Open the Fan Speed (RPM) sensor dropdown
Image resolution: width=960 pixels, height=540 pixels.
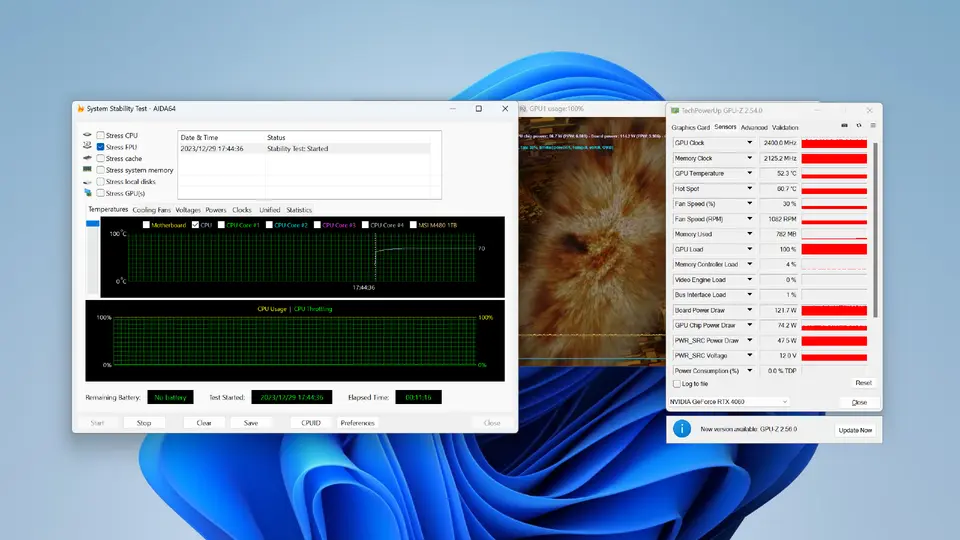click(749, 219)
